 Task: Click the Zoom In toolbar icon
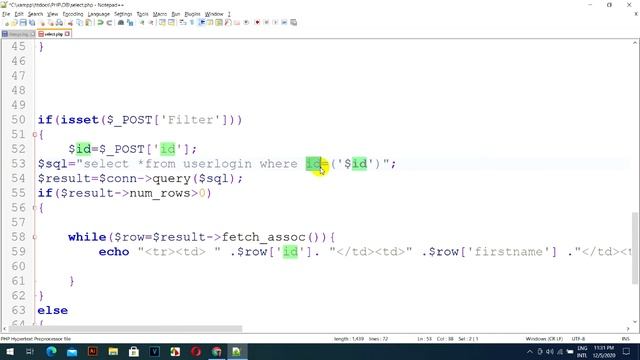(142, 22)
